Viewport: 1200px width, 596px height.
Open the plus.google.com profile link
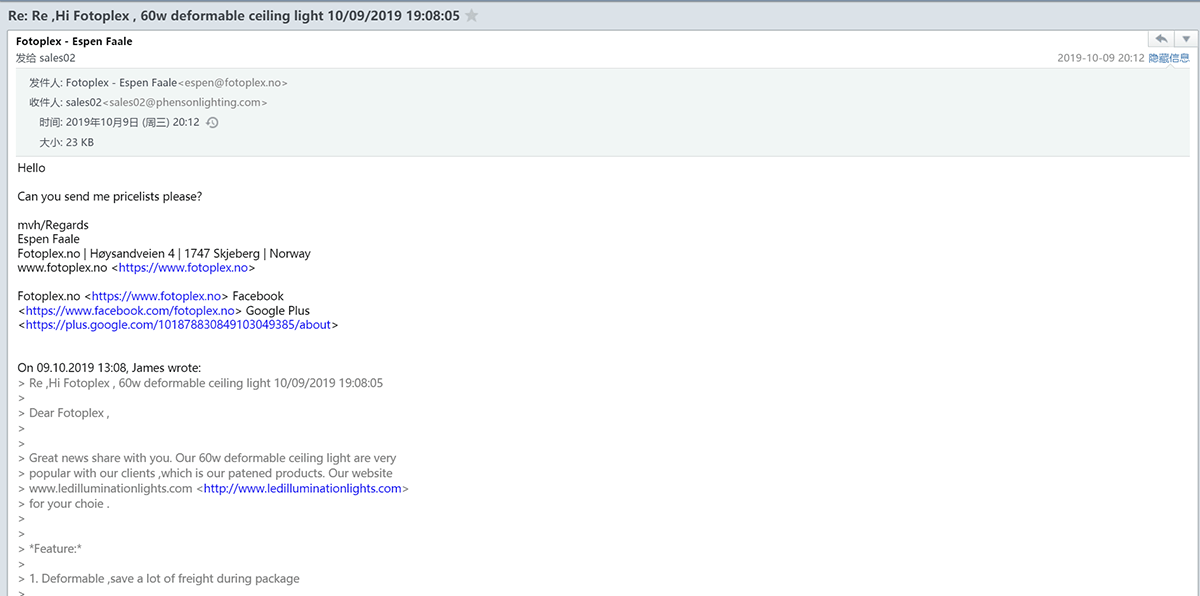(x=178, y=325)
